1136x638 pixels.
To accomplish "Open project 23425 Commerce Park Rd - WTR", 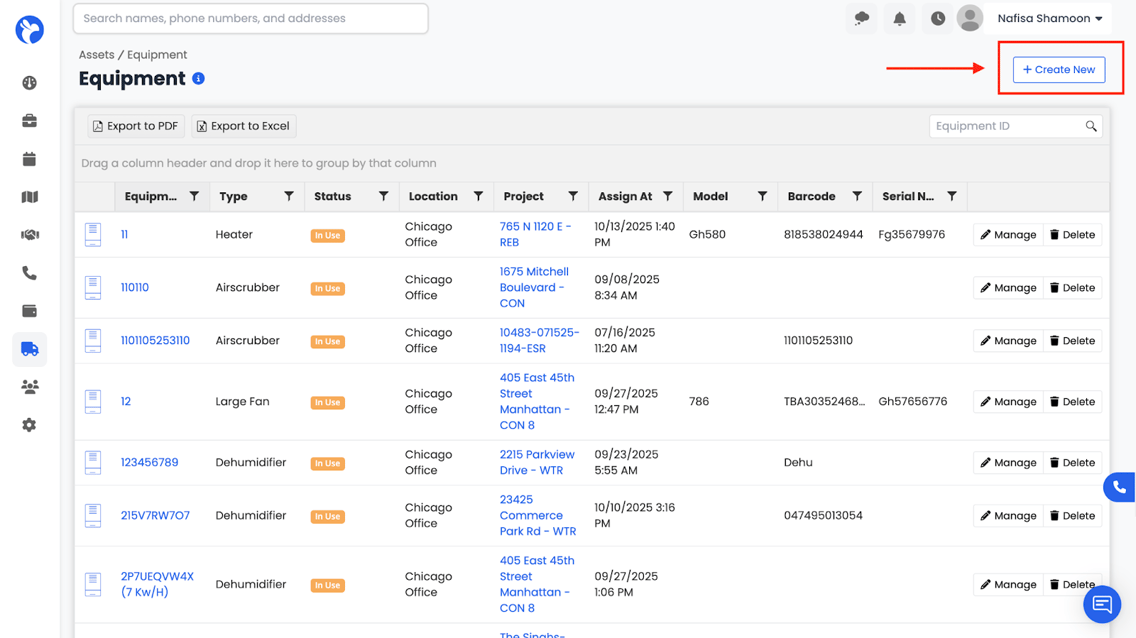I will point(538,516).
